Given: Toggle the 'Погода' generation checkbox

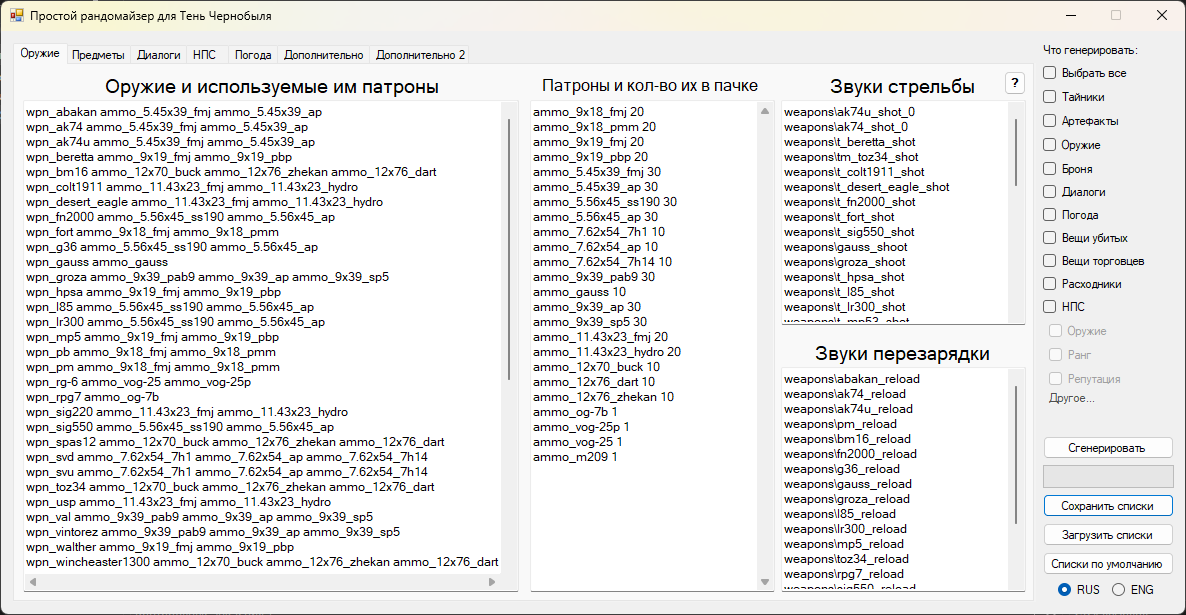Looking at the screenshot, I should click(x=1049, y=215).
